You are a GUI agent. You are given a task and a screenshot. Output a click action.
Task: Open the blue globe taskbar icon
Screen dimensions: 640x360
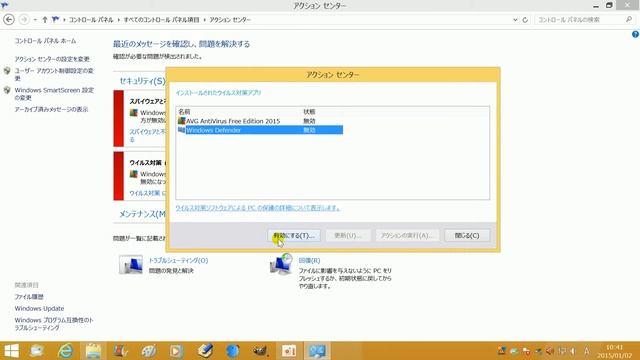pyautogui.click(x=233, y=351)
